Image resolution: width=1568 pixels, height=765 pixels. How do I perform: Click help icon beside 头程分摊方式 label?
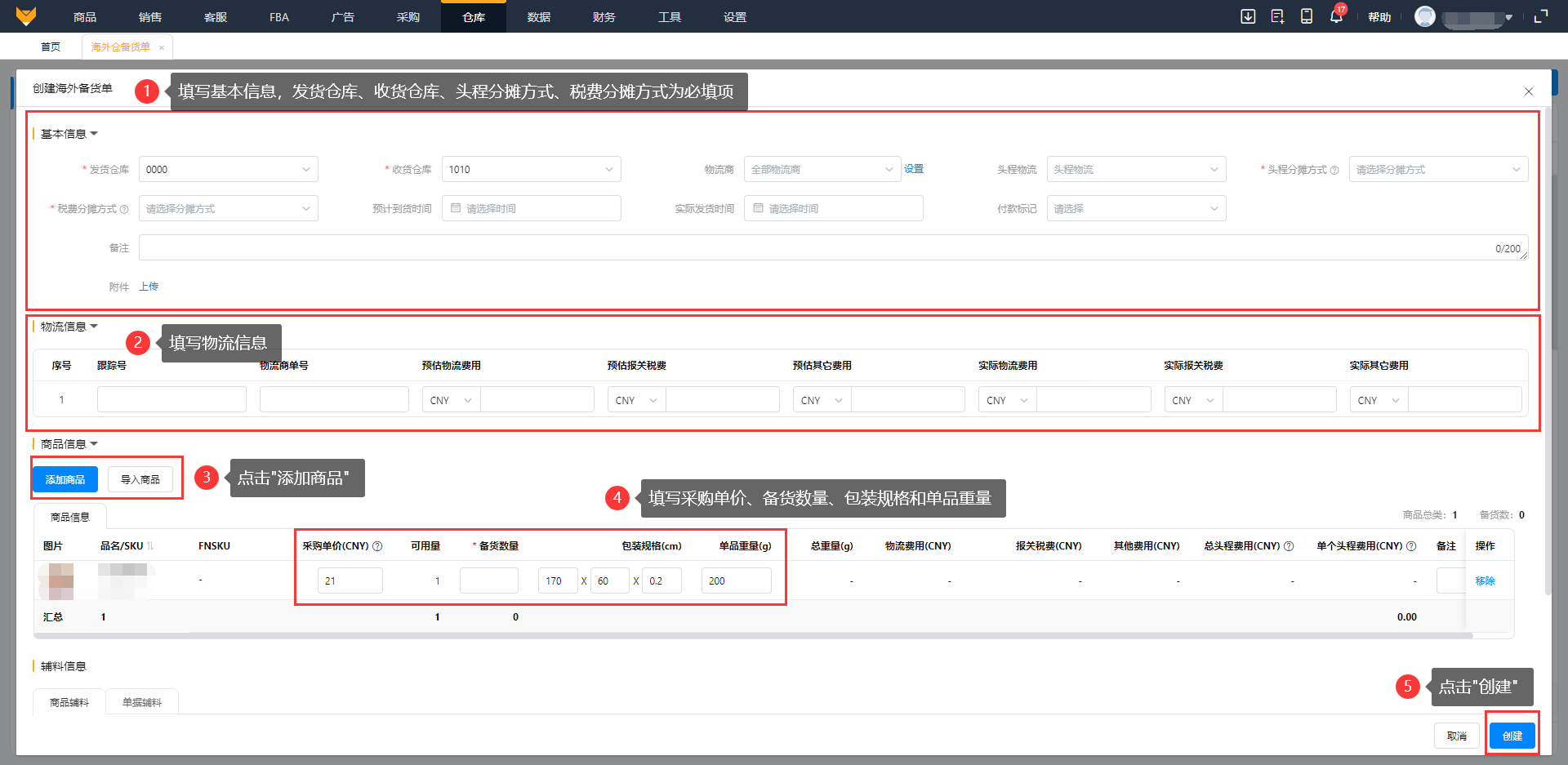pyautogui.click(x=1334, y=171)
